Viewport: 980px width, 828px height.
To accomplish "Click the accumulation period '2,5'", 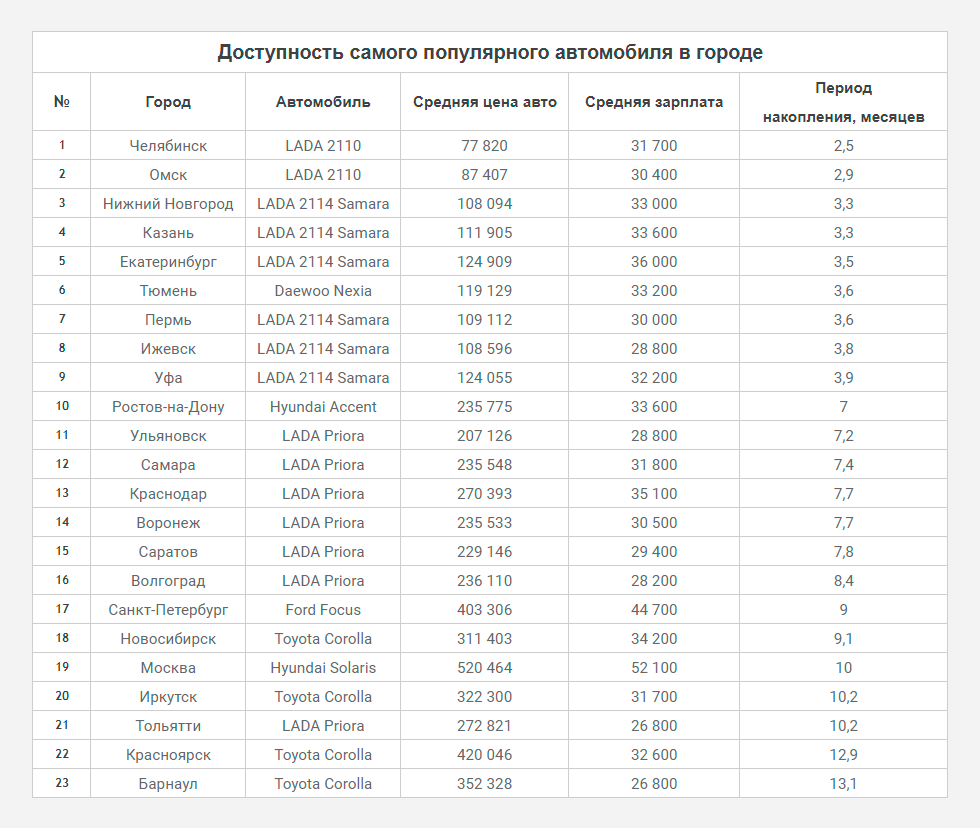I will tap(843, 146).
